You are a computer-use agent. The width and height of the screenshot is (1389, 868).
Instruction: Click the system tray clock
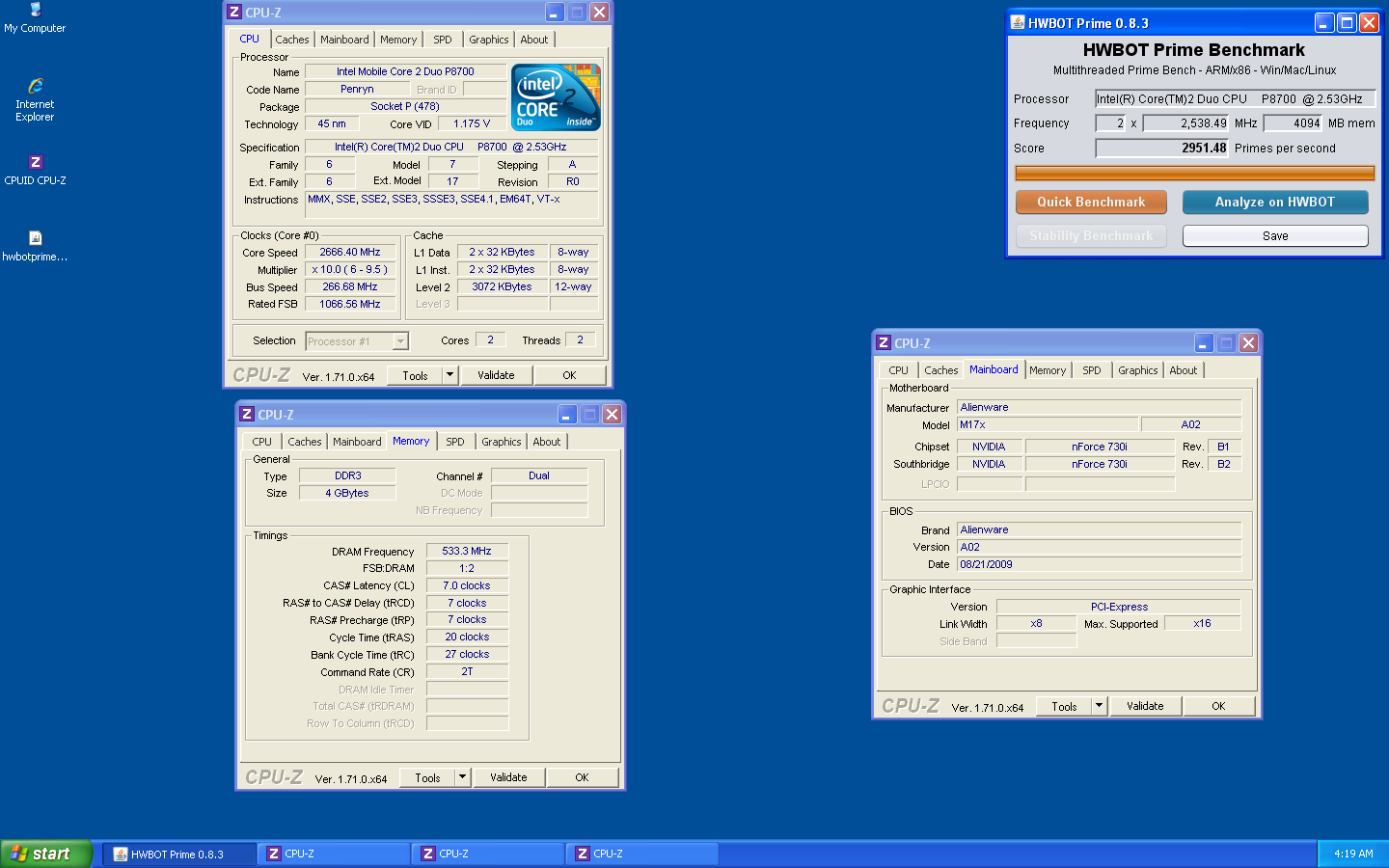pyautogui.click(x=1353, y=854)
